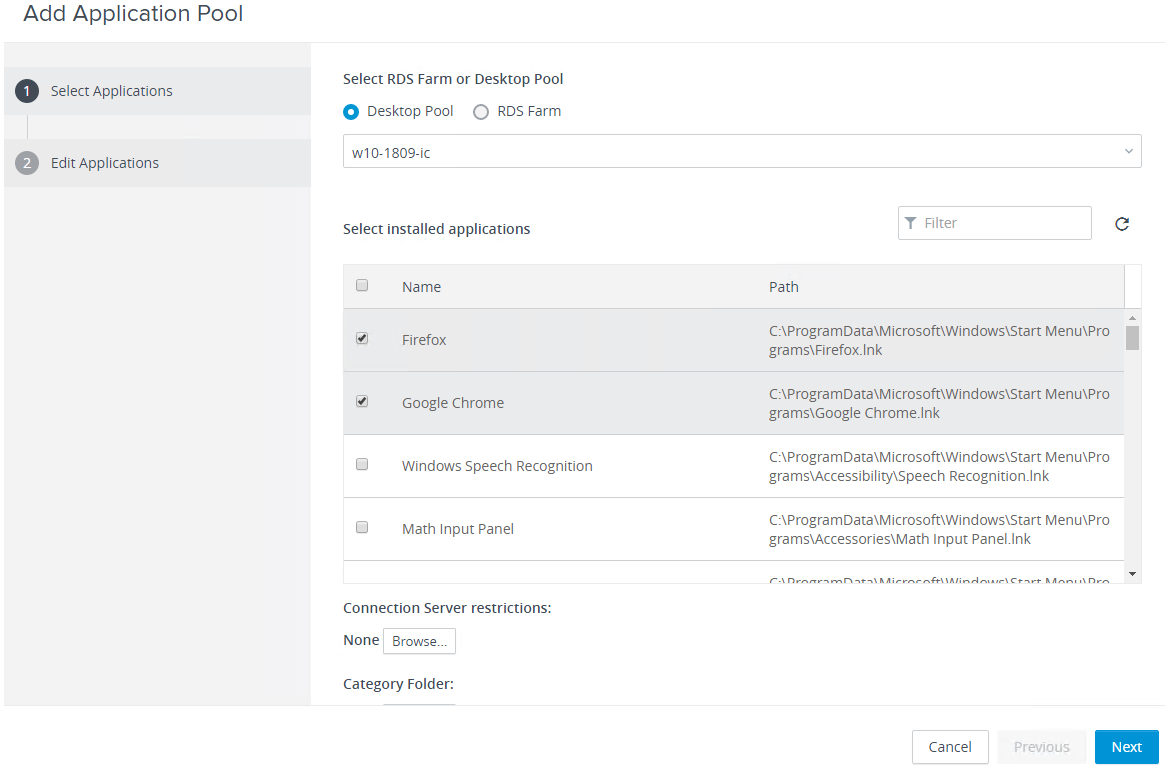1165x770 pixels.
Task: Open the w10-1809-ic desktop pool dropdown
Action: coord(741,151)
